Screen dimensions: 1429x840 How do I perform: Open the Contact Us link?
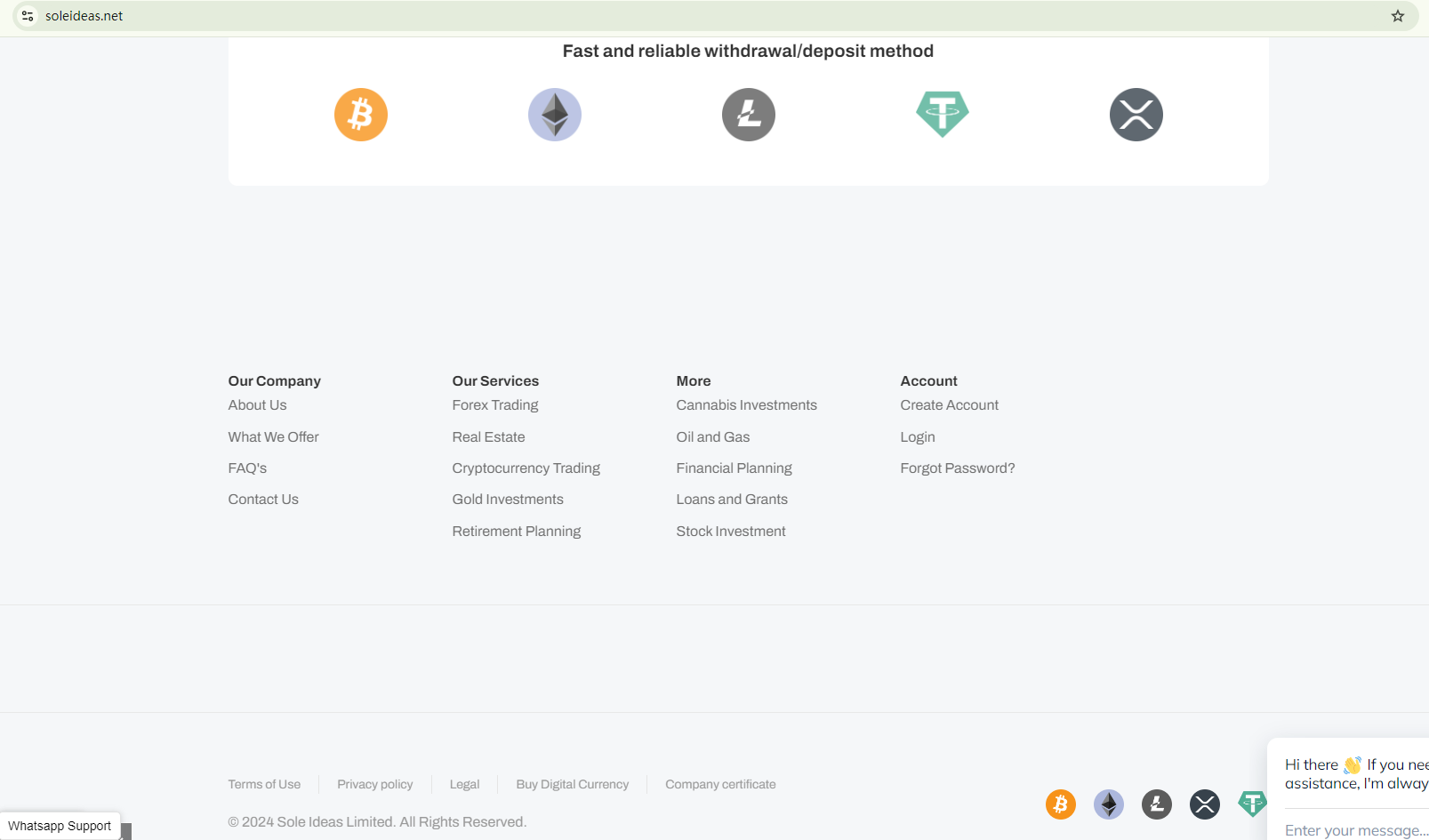(263, 500)
